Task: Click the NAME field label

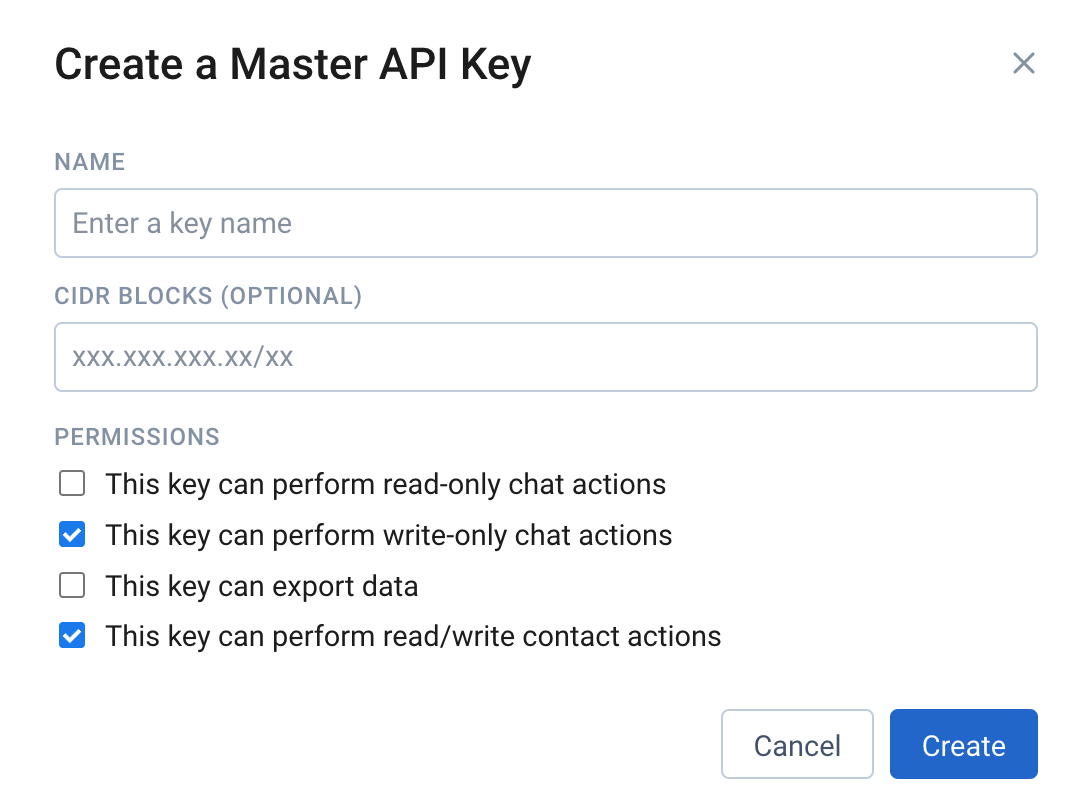Action: coord(90,163)
